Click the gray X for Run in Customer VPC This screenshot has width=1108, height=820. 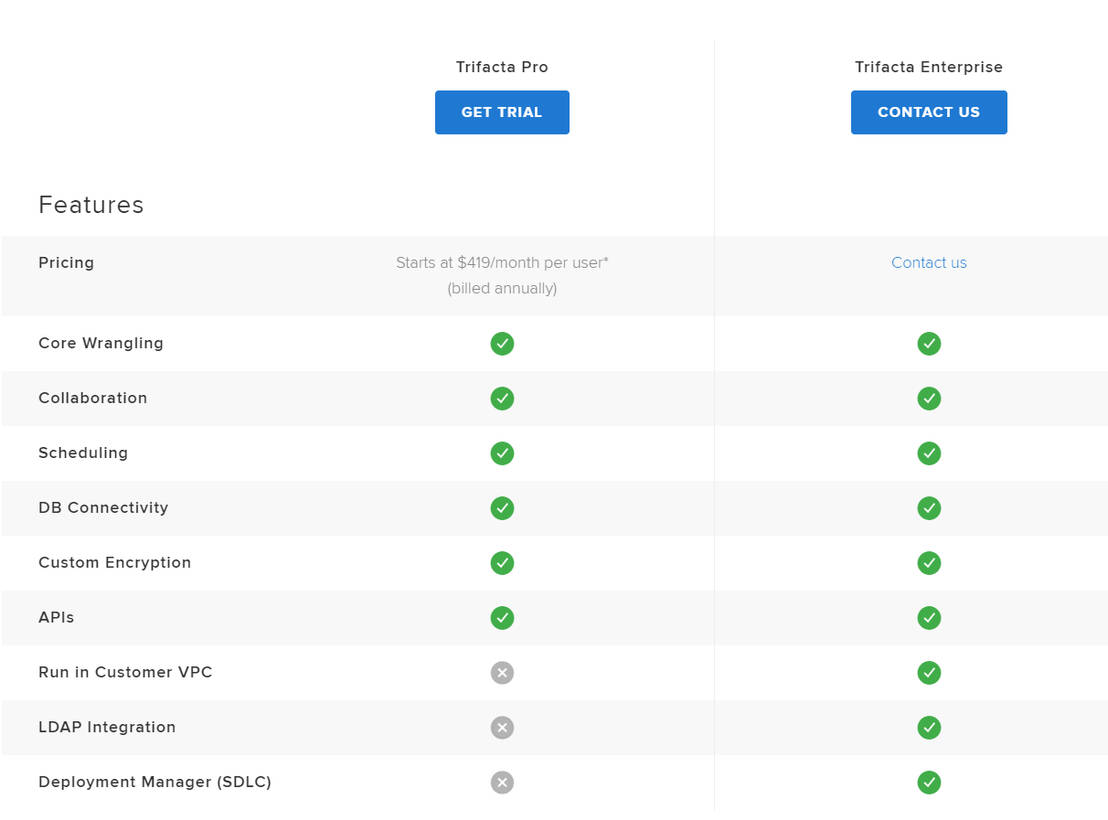click(502, 672)
